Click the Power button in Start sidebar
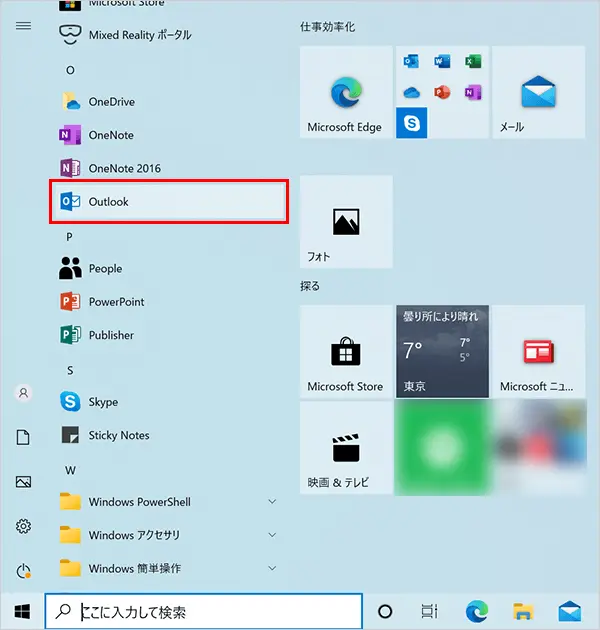Screen dimensions: 600x630 pyautogui.click(x=23, y=571)
